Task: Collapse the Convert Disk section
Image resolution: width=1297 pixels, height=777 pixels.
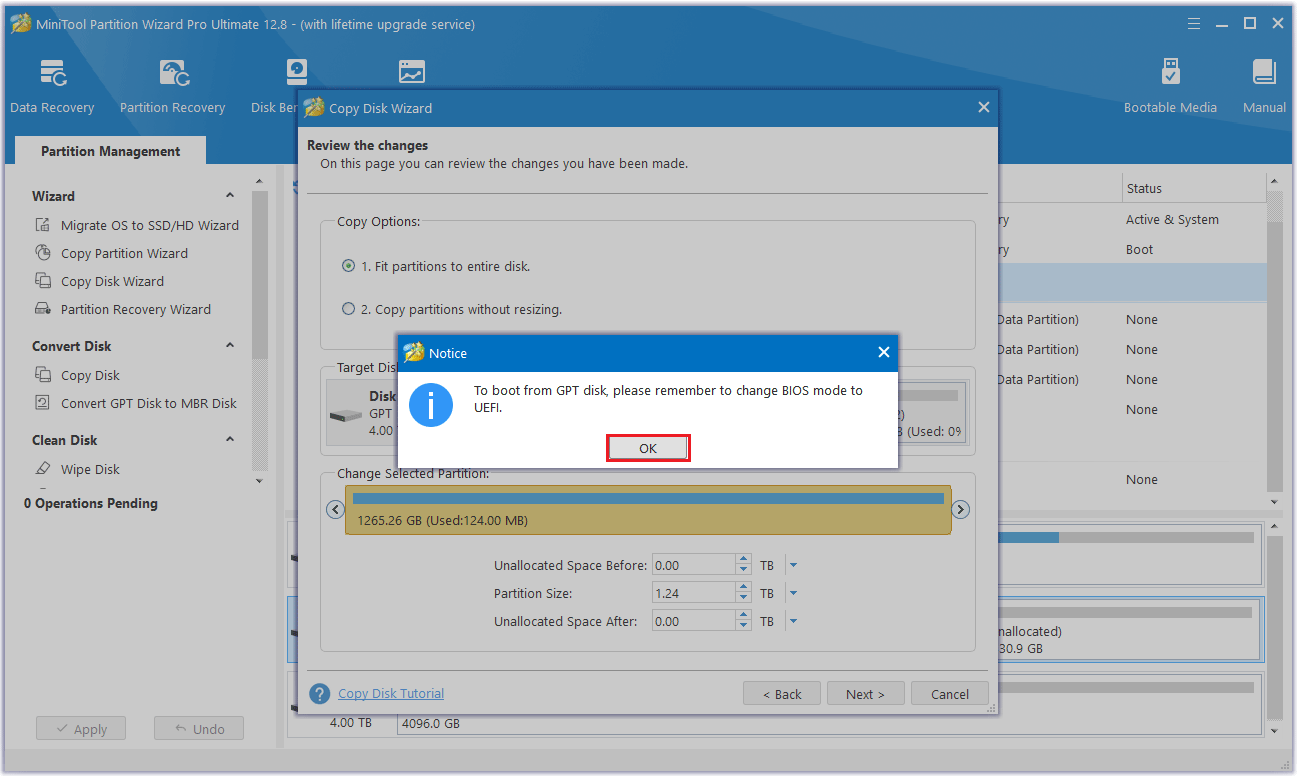Action: [x=230, y=346]
